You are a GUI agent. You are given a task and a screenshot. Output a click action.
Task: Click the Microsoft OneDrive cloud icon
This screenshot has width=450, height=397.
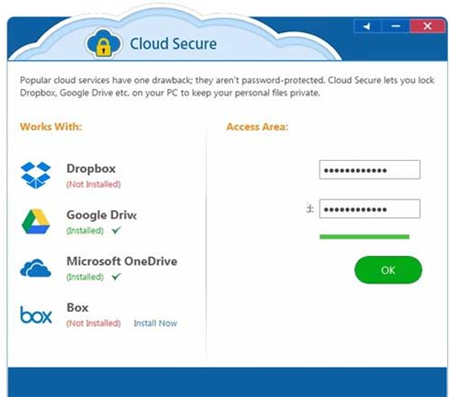(36, 268)
